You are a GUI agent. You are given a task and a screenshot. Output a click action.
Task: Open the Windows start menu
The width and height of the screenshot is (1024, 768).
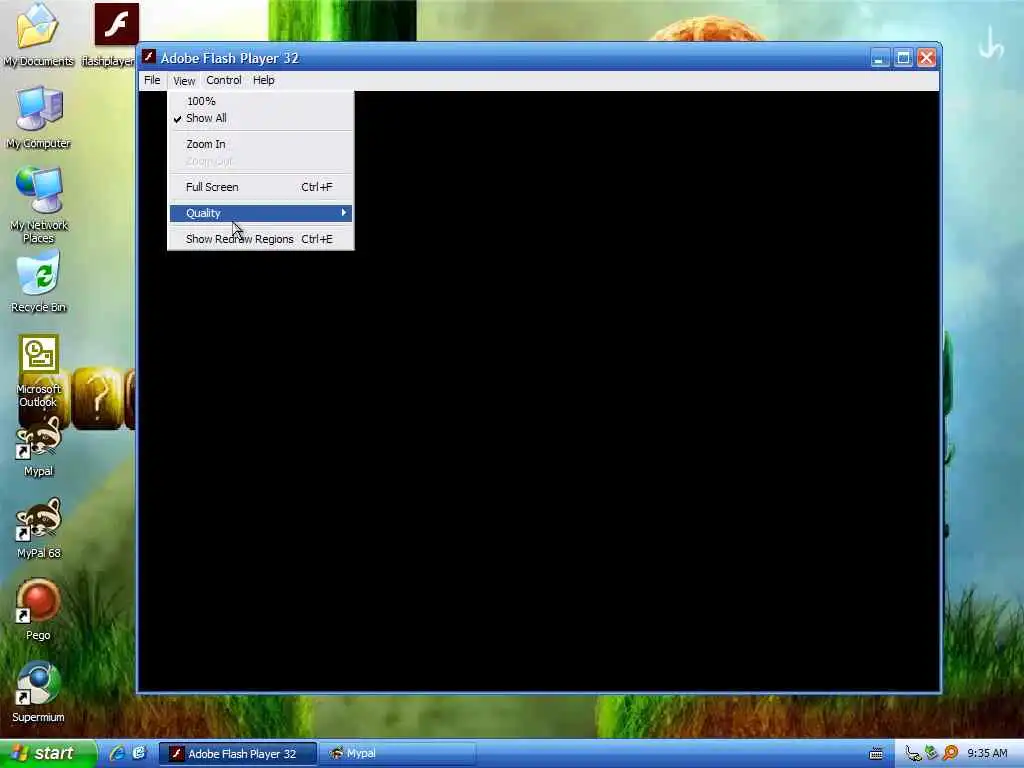pos(47,754)
